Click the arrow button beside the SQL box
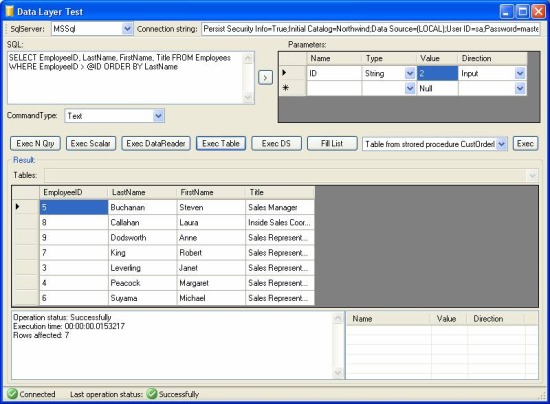 265,78
